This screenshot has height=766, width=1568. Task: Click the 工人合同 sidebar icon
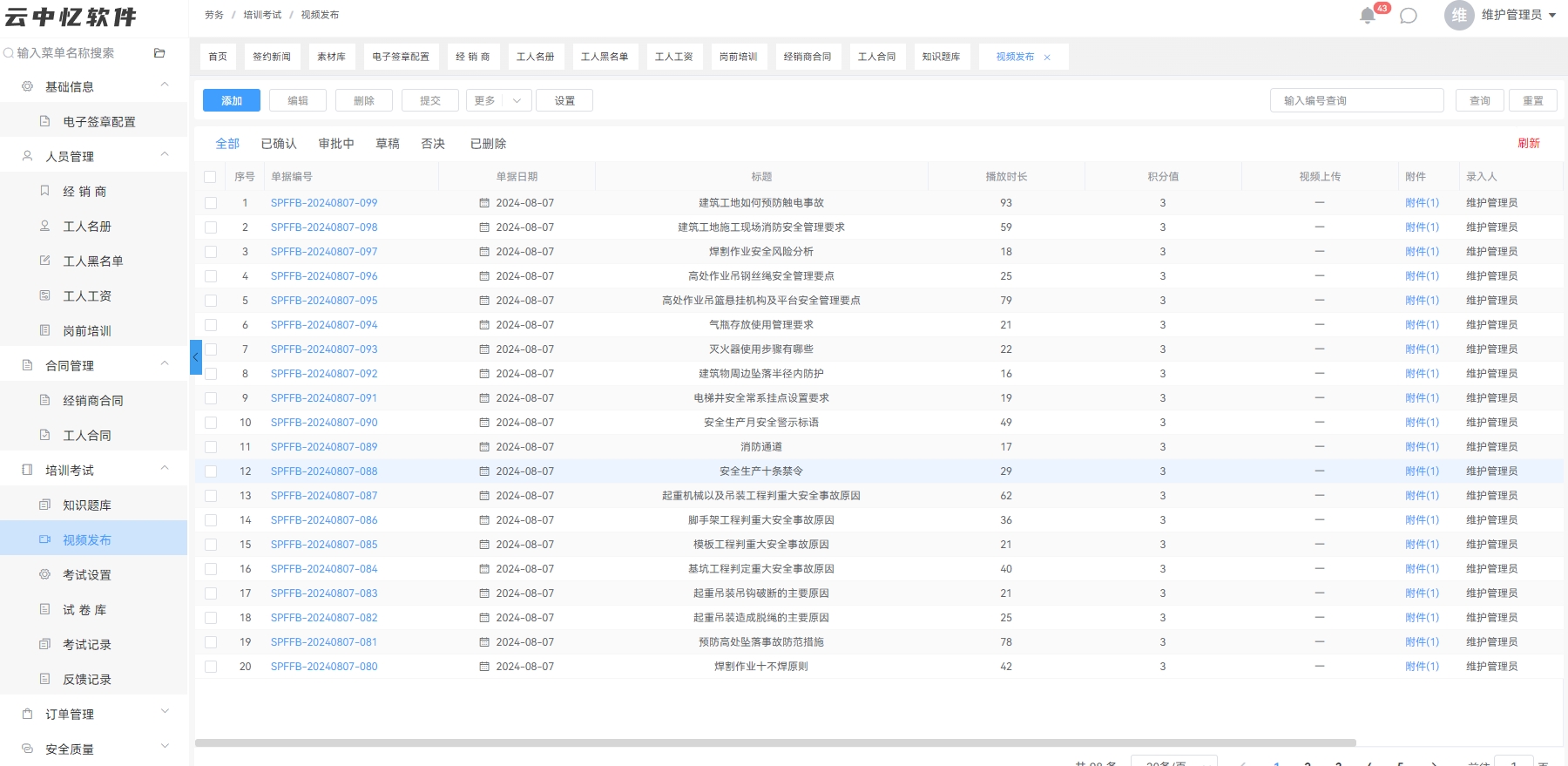(44, 435)
